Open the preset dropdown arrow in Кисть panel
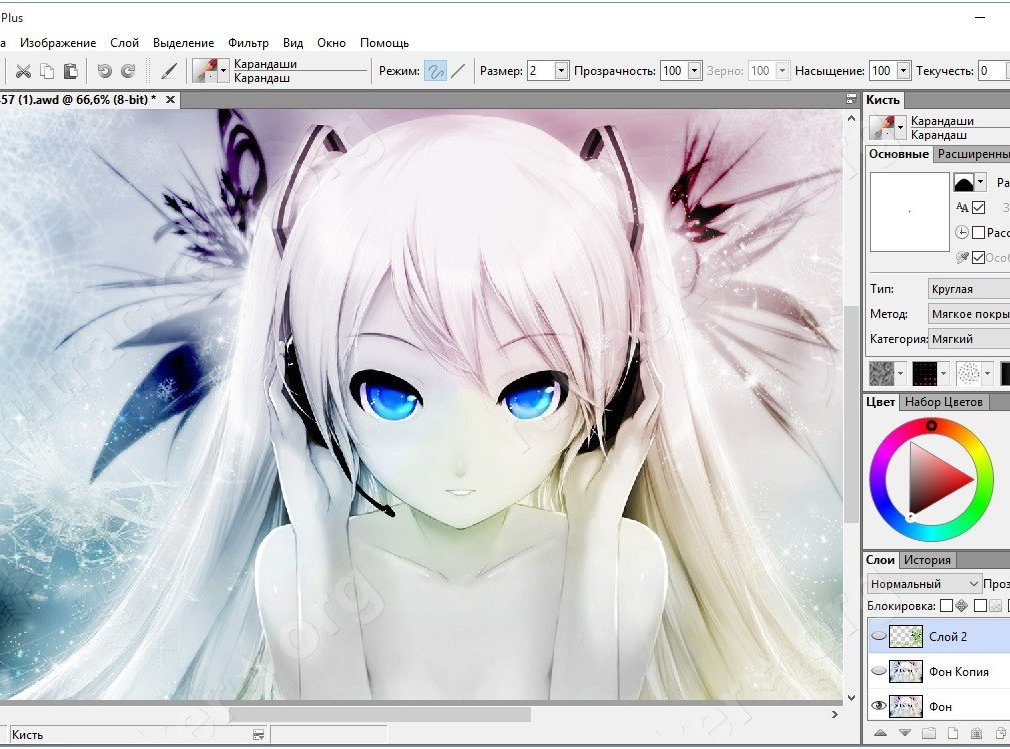The height and width of the screenshot is (749, 1010). 900,127
